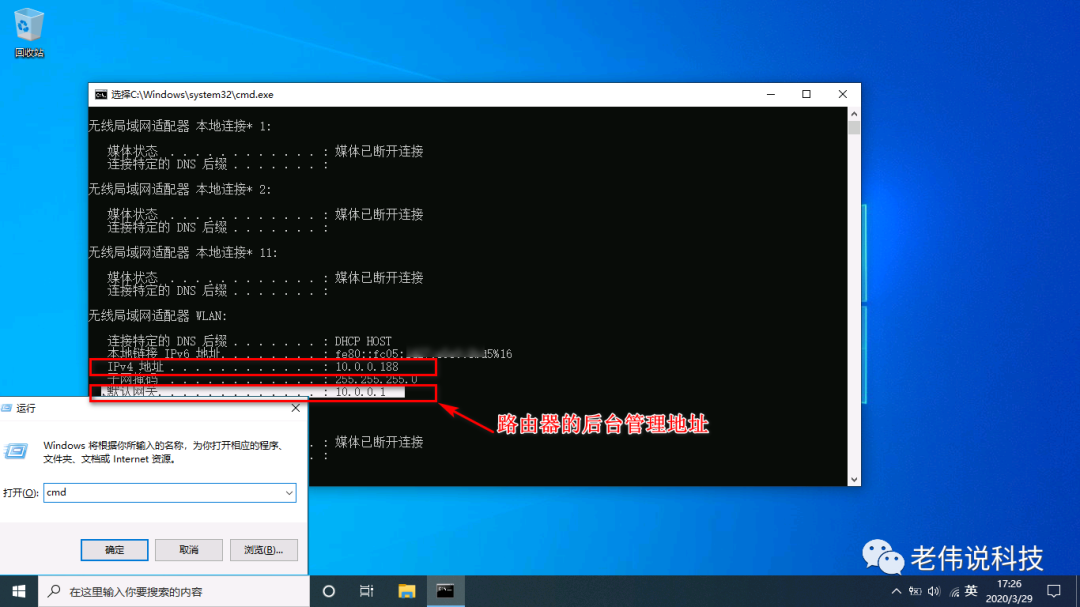The height and width of the screenshot is (607, 1080).
Task: Cancel the Run dialog with 取消
Action: pos(189,550)
